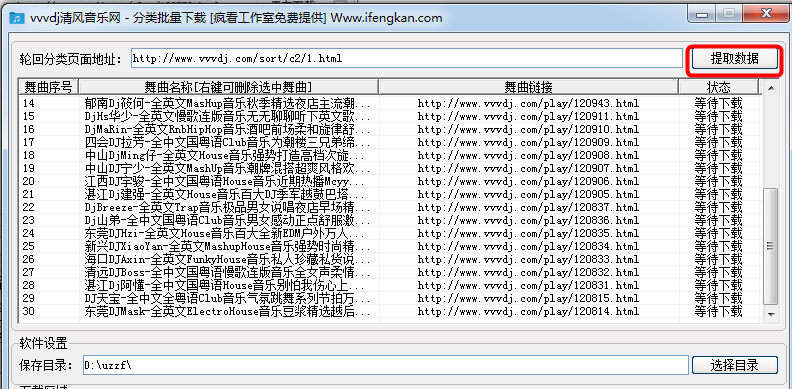This screenshot has height=389, width=792.
Task: Click the app icon in title bar
Action: pos(17,18)
